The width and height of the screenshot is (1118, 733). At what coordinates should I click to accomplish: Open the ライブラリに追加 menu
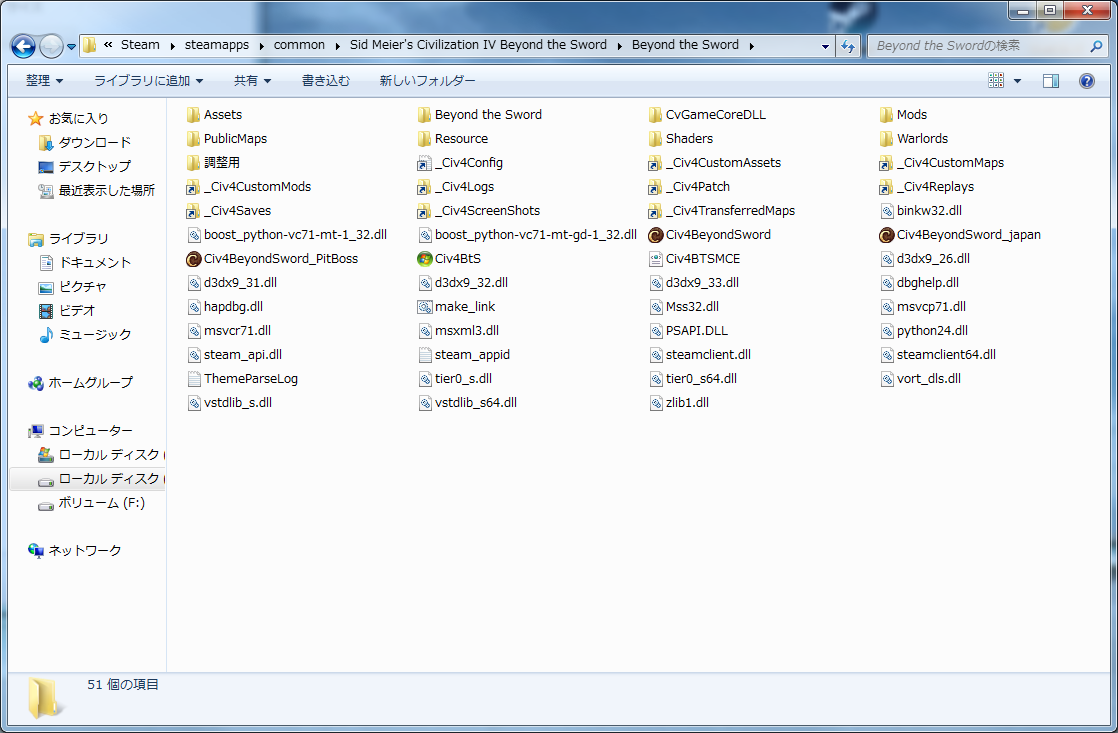[148, 81]
